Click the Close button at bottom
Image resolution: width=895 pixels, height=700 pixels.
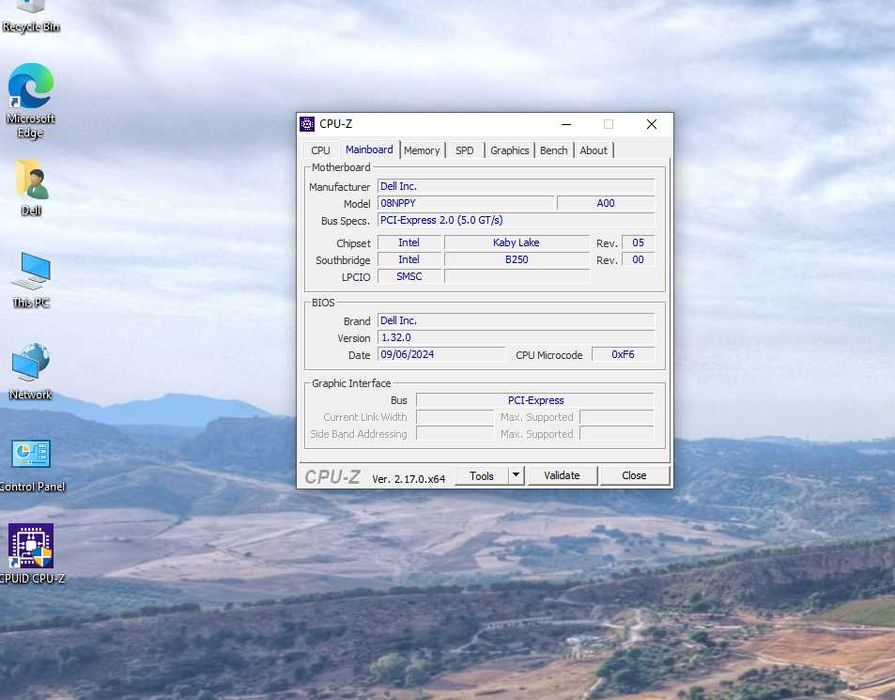[634, 476]
